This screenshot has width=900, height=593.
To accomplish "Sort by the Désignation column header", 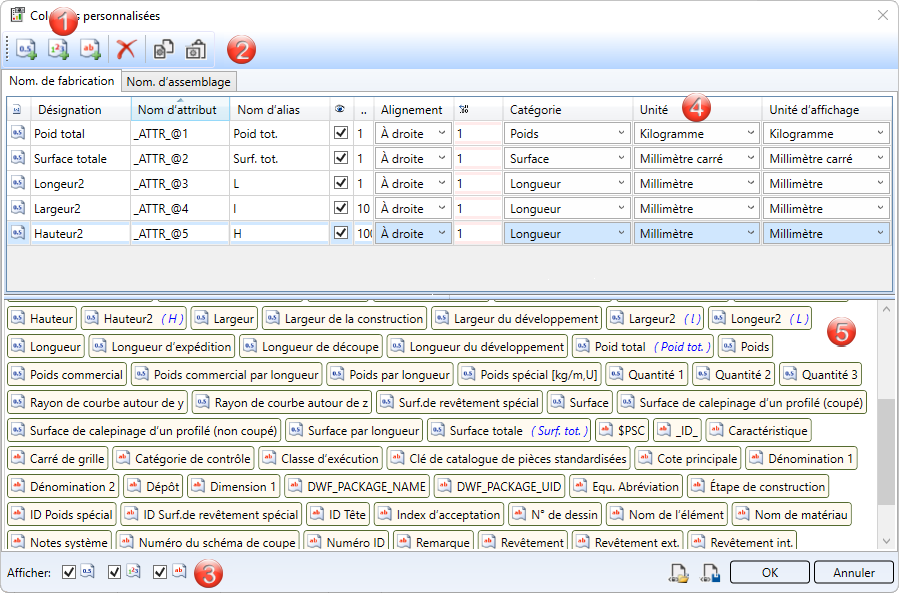I will pyautogui.click(x=79, y=109).
